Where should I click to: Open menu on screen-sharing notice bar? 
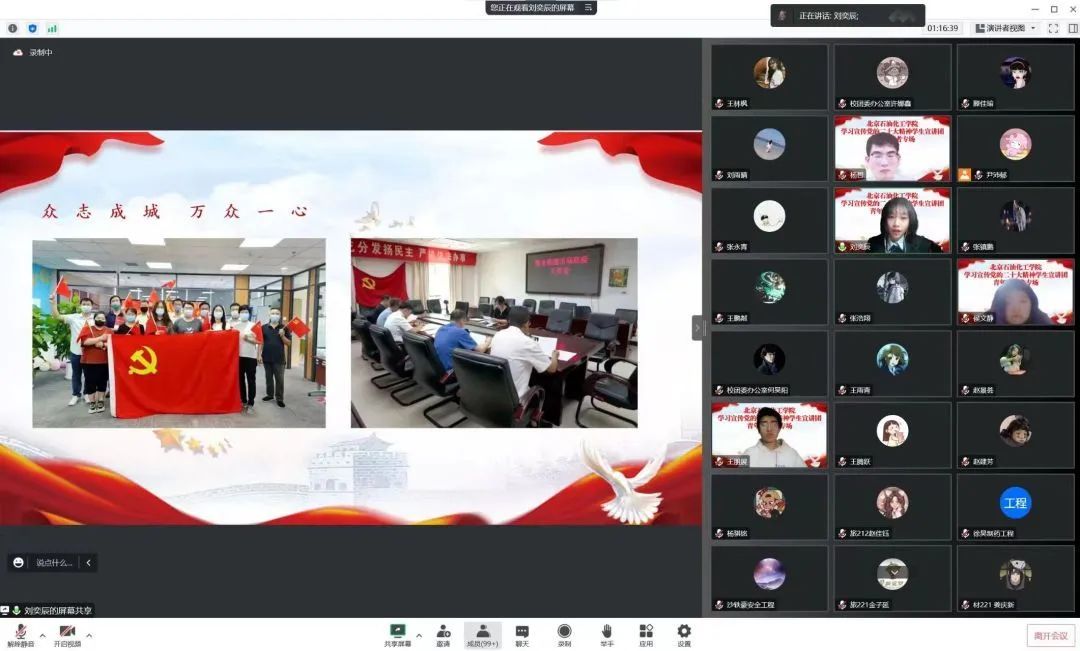588,7
